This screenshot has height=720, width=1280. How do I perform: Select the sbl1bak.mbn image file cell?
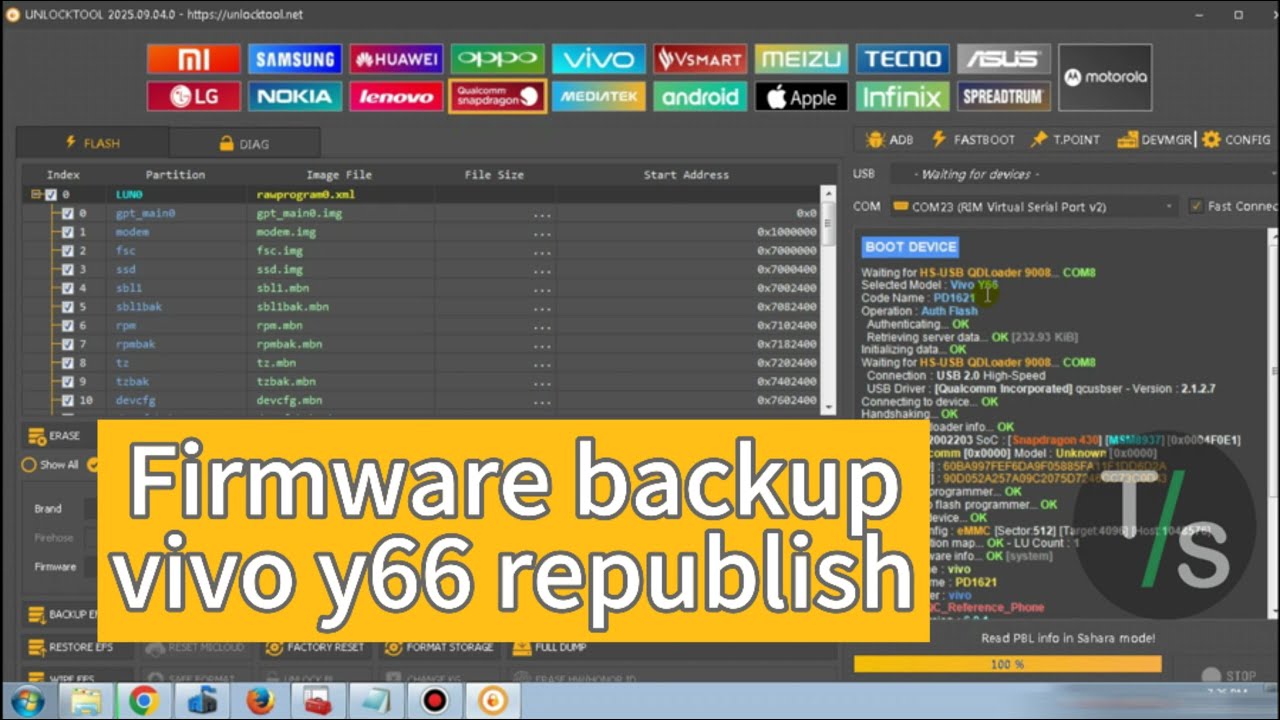point(292,306)
